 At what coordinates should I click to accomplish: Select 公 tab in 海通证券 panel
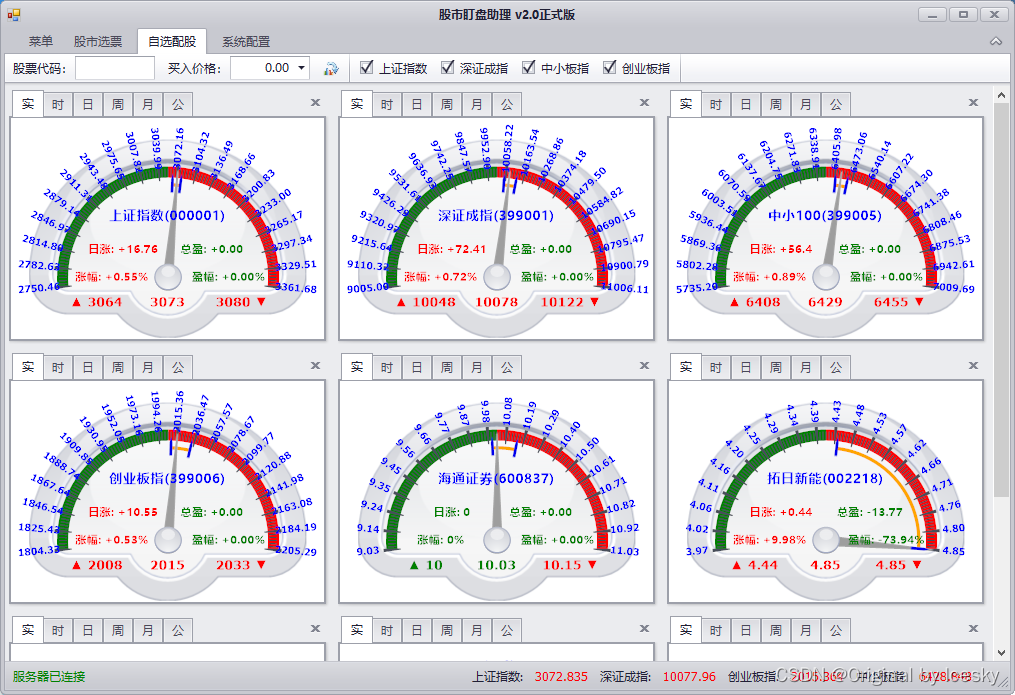507,368
